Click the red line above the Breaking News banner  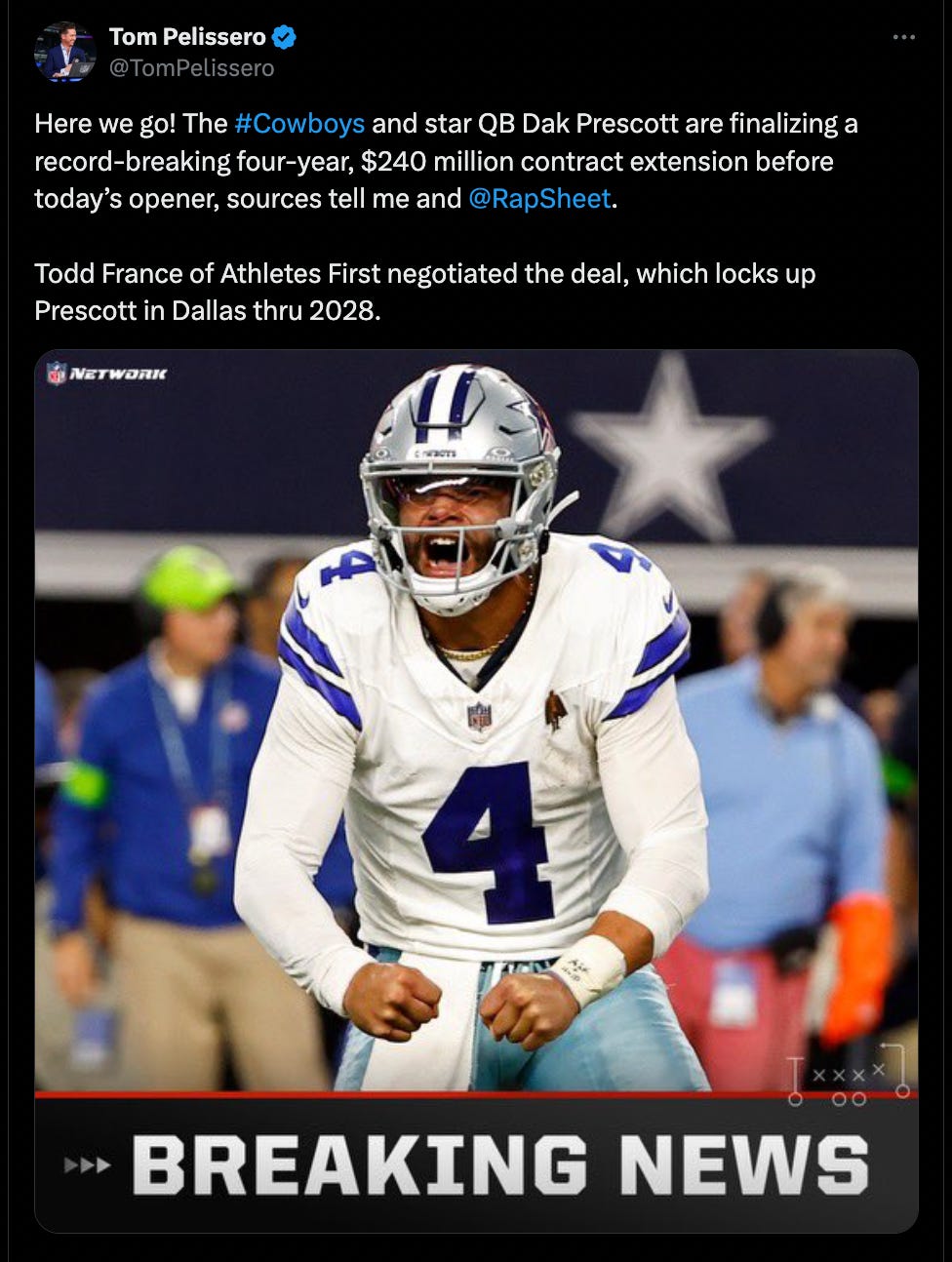[x=476, y=1094]
